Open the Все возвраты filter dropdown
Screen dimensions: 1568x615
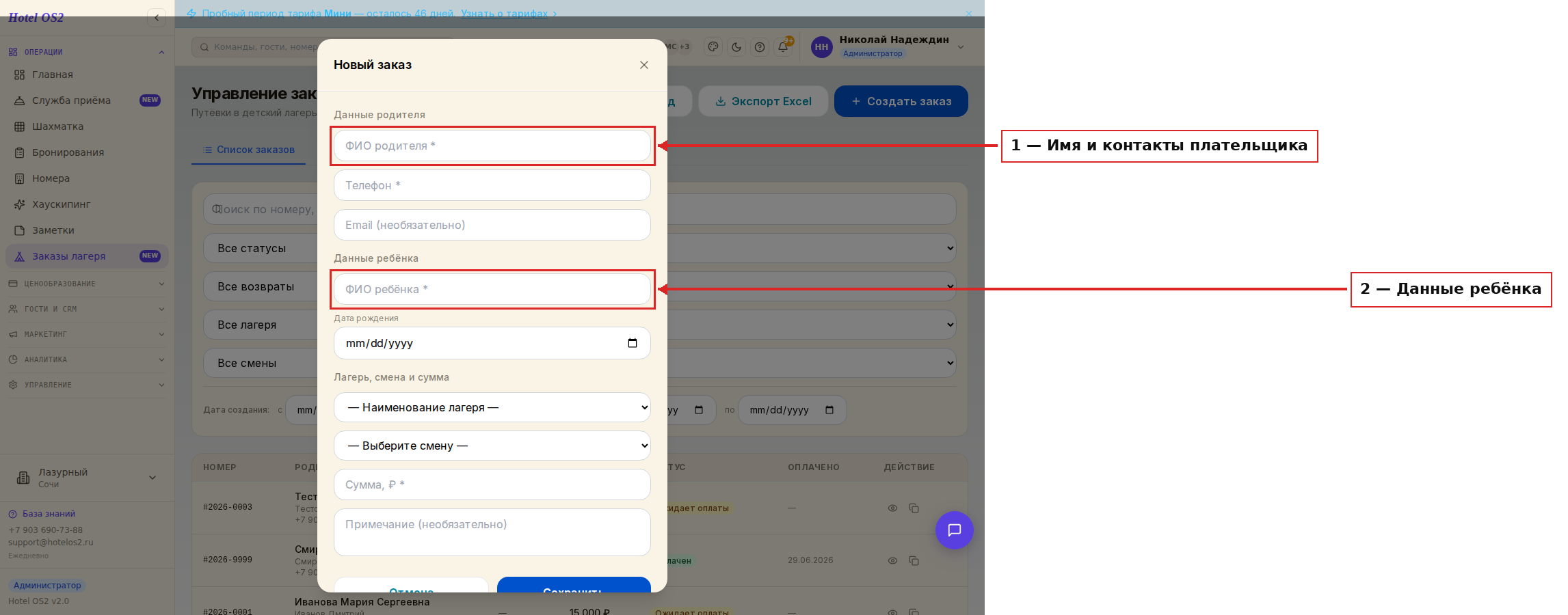pyautogui.click(x=580, y=286)
